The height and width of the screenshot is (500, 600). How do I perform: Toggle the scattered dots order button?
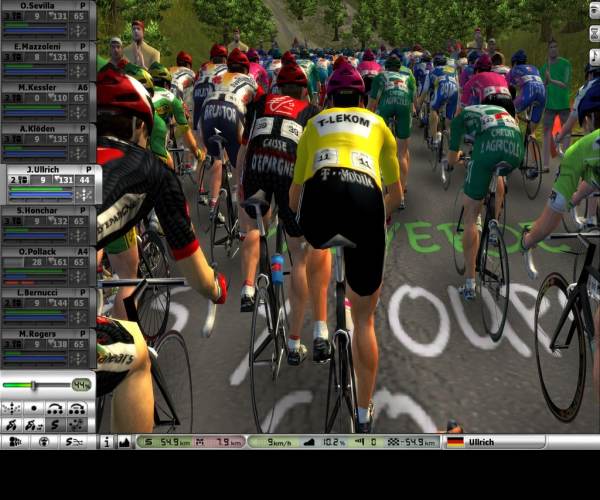point(77,425)
